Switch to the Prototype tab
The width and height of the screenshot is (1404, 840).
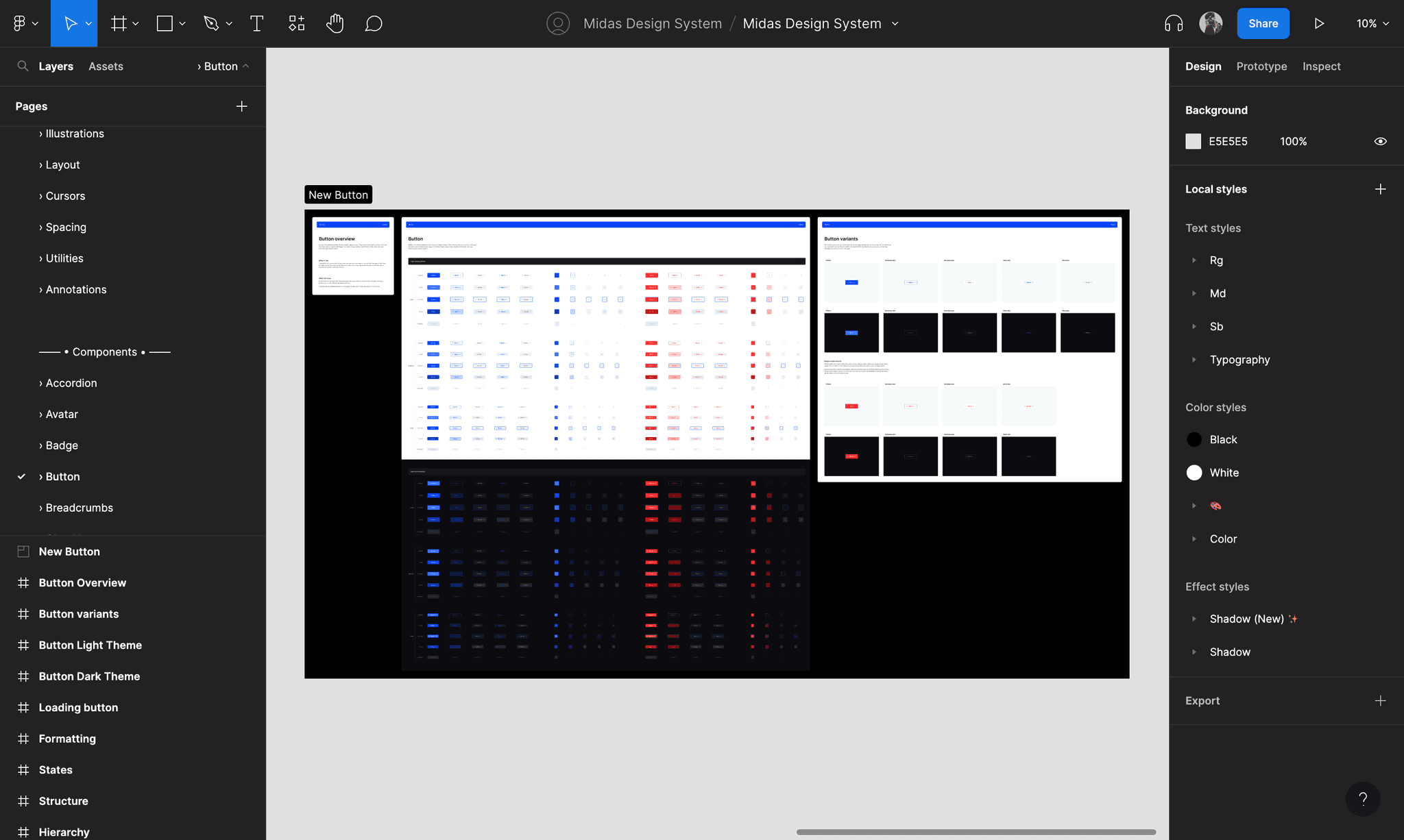point(1261,66)
